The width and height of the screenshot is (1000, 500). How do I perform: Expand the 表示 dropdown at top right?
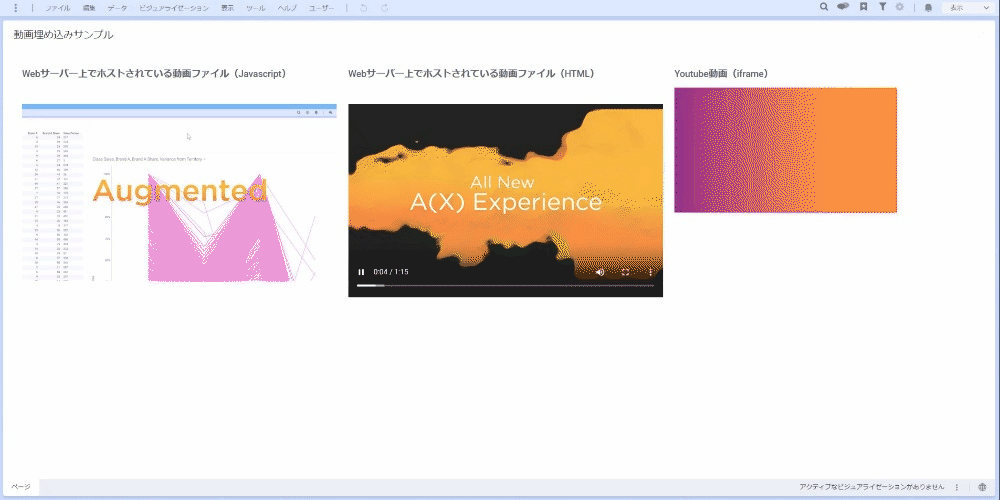click(x=968, y=8)
